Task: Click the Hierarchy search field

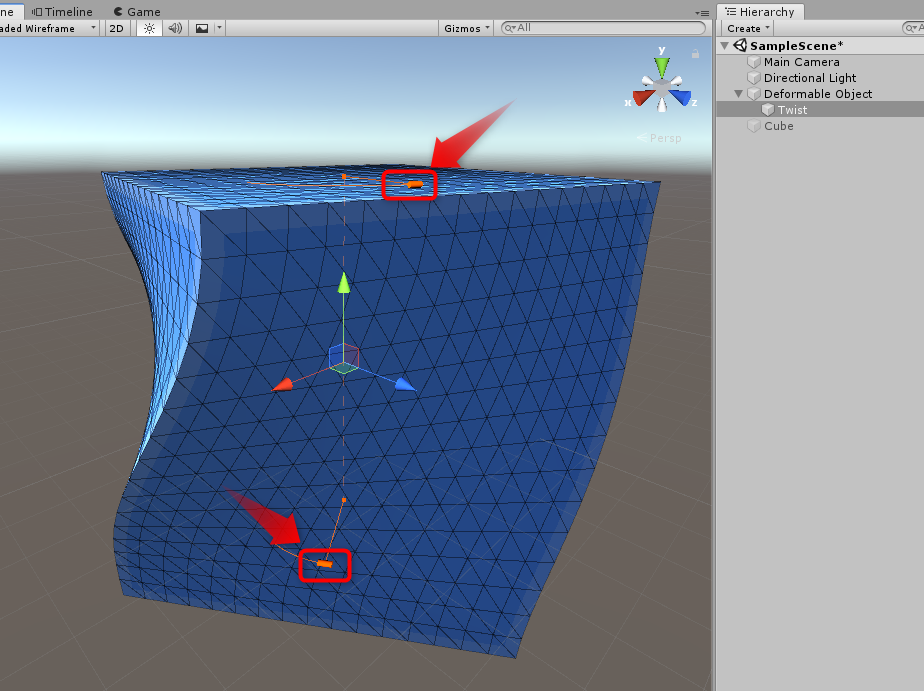Action: pyautogui.click(x=913, y=28)
